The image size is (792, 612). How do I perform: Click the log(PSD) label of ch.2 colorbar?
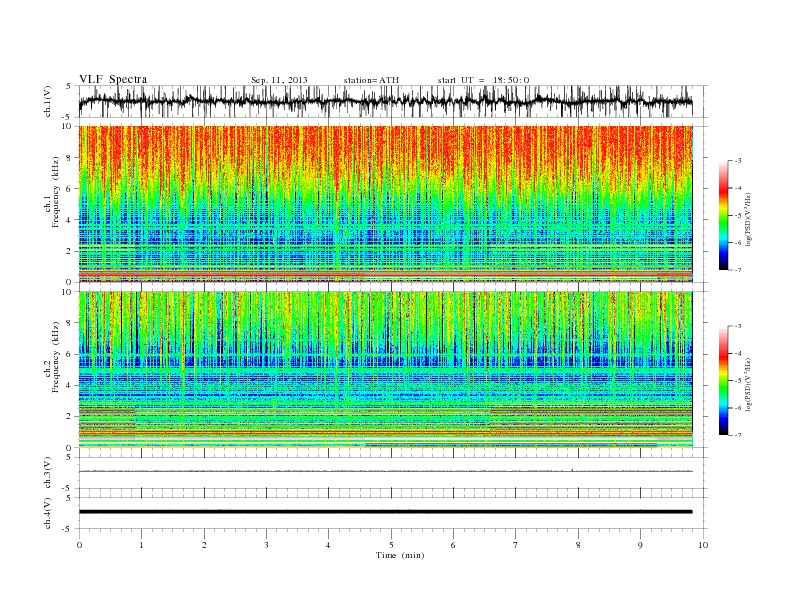(x=748, y=383)
